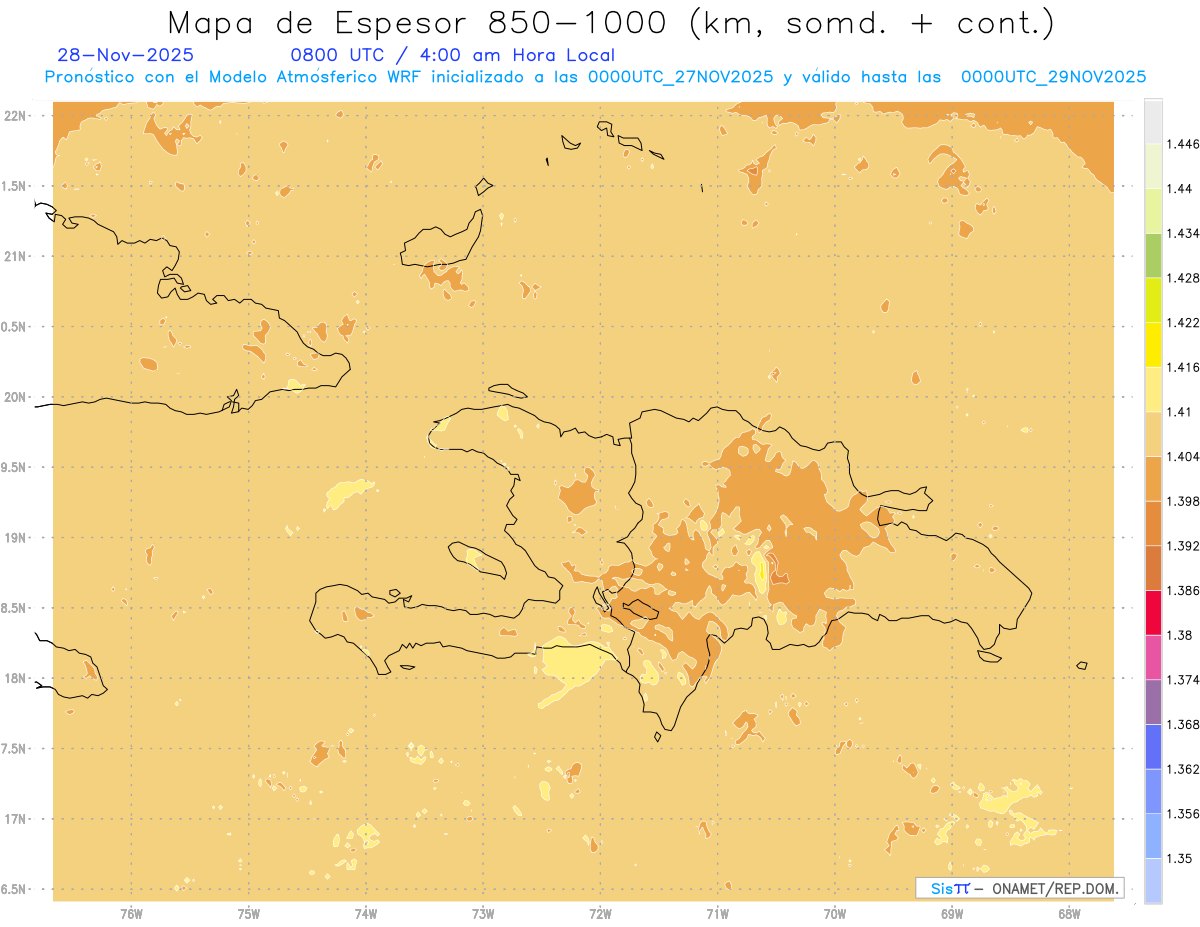Click the longitude label '69W'
Image resolution: width=1200 pixels, height=927 pixels.
click(952, 913)
